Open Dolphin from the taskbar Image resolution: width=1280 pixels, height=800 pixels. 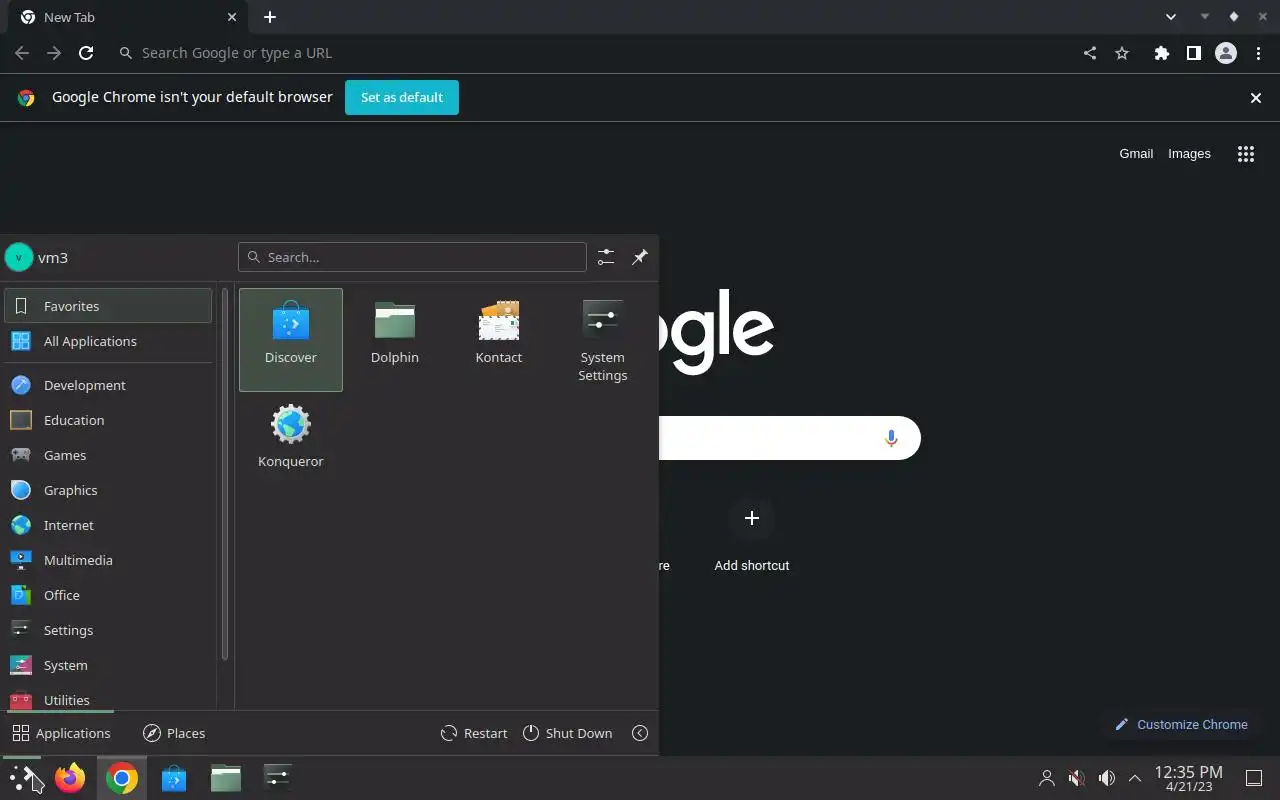(x=226, y=777)
